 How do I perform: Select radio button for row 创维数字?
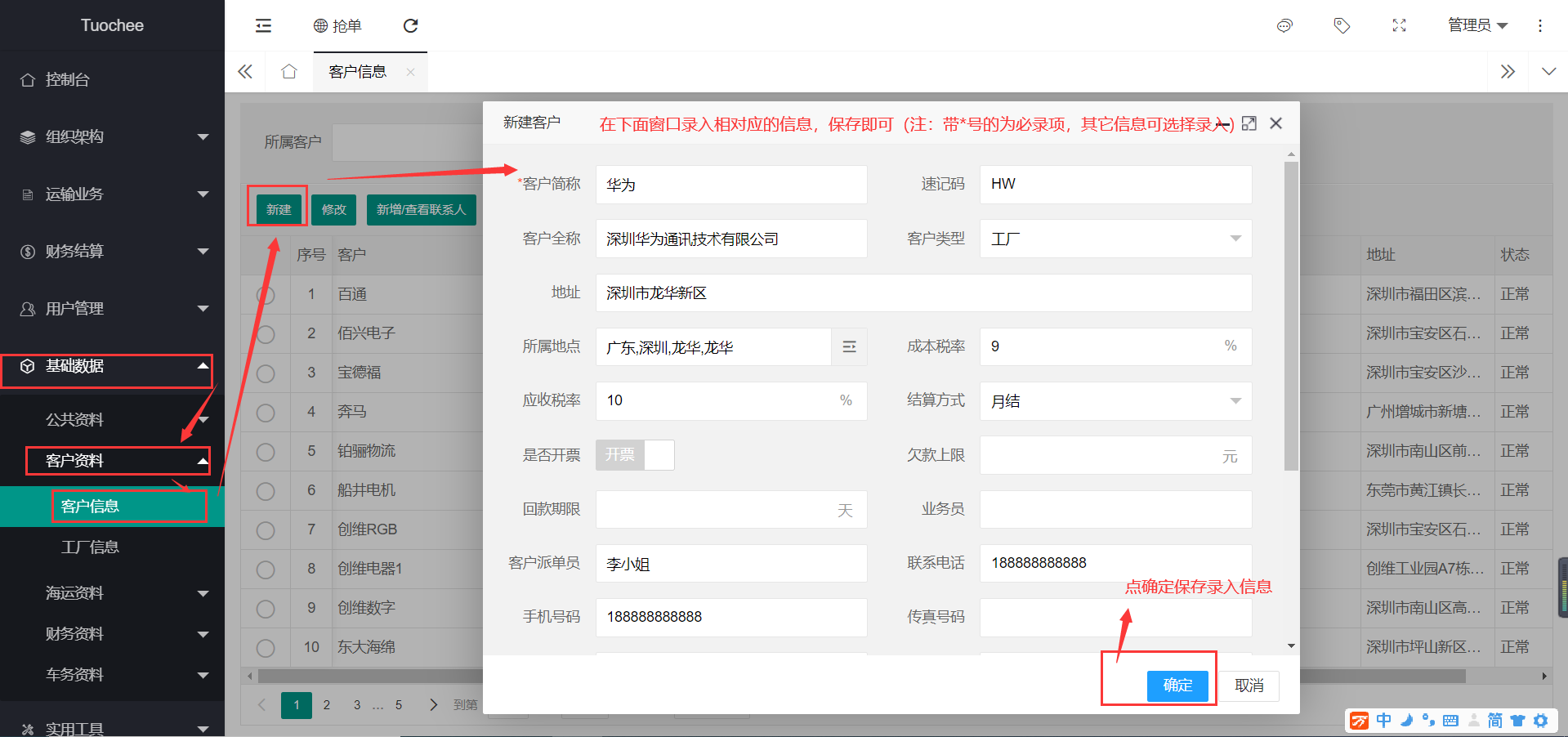pyautogui.click(x=266, y=609)
